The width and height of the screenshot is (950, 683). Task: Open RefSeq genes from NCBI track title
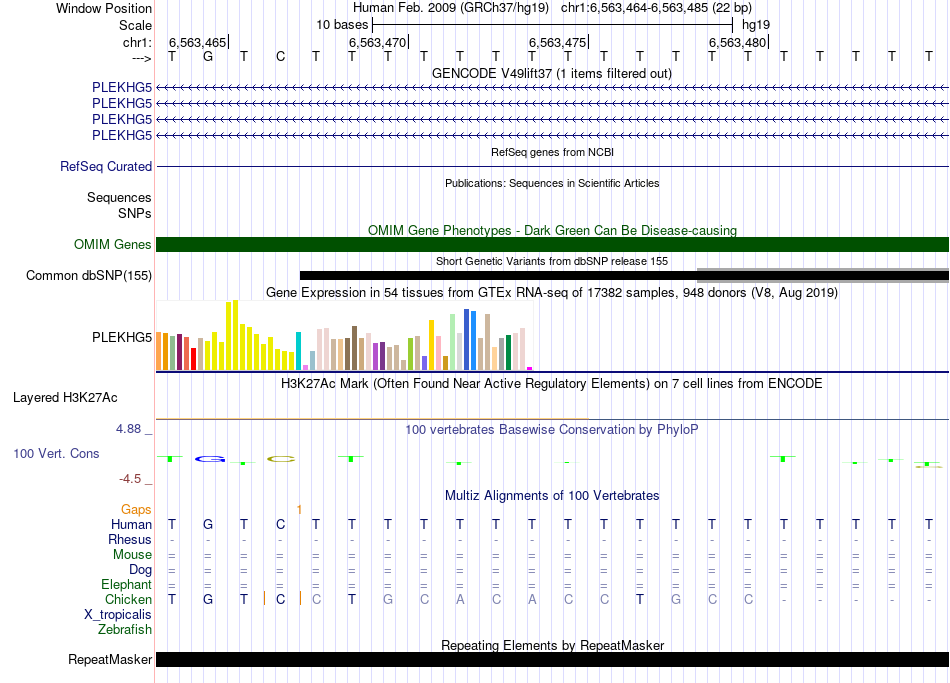(x=552, y=152)
